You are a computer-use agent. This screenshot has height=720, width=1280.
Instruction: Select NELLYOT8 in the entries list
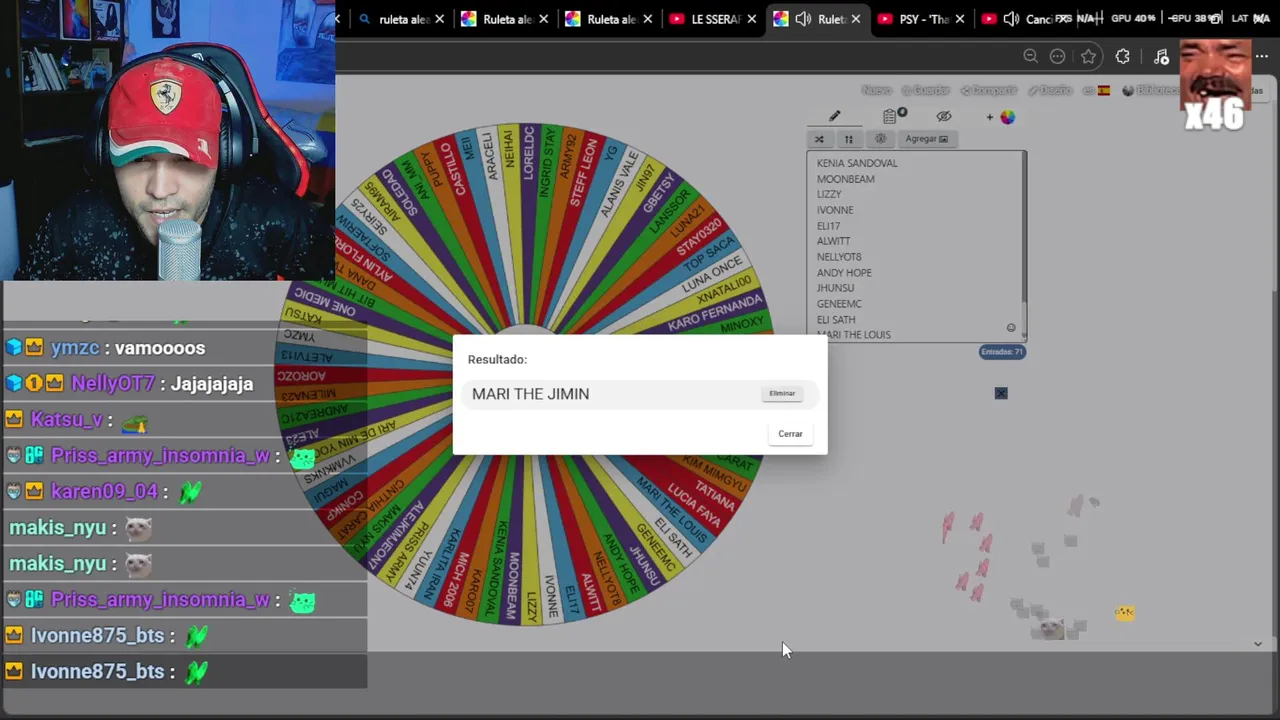pyautogui.click(x=839, y=257)
